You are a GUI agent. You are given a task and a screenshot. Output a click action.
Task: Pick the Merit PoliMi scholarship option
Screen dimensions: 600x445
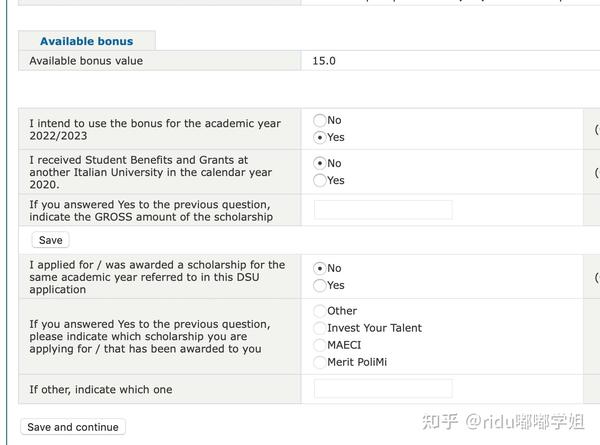click(320, 362)
